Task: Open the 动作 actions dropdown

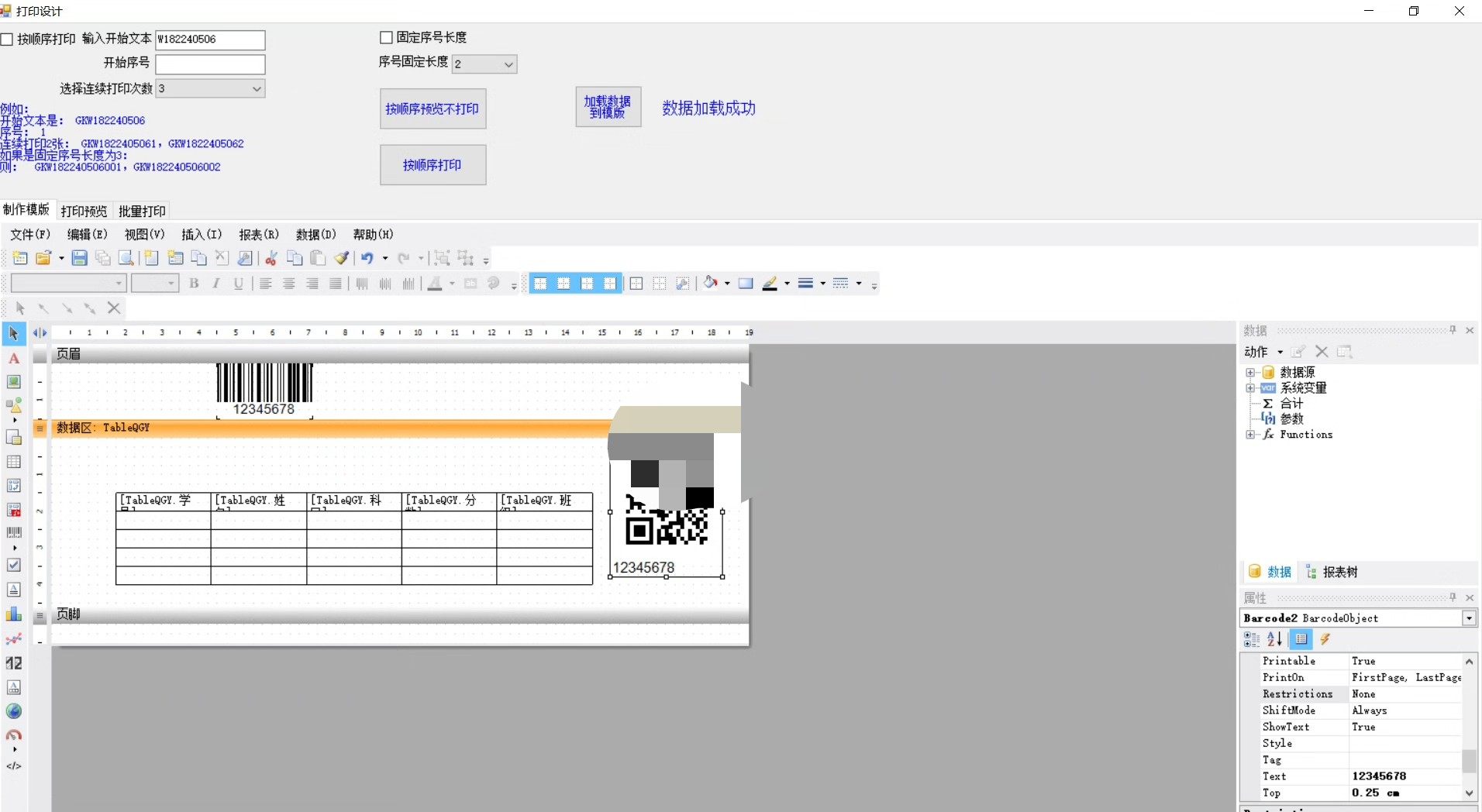Action: 1263,352
